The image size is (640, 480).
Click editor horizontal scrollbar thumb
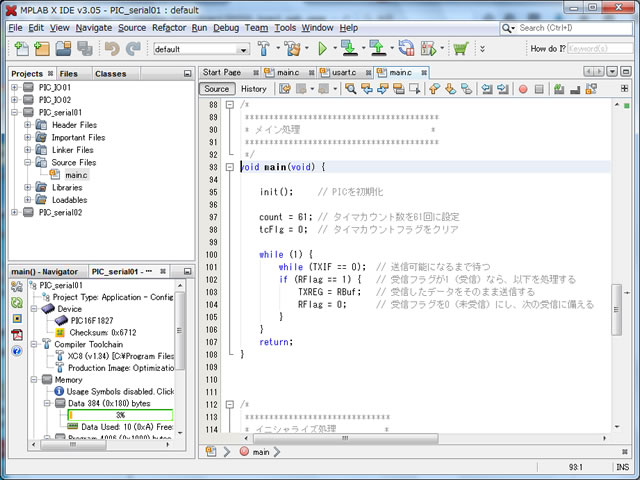(x=345, y=438)
